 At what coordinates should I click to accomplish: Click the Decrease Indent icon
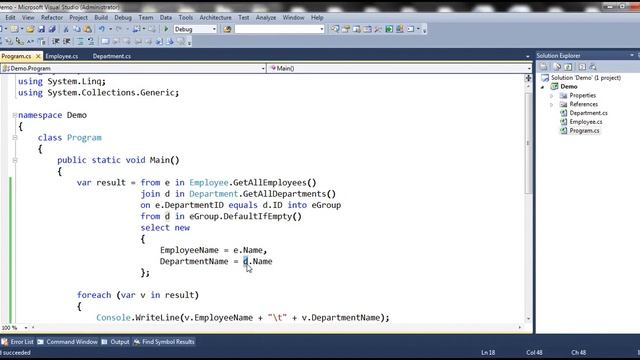coord(56,41)
